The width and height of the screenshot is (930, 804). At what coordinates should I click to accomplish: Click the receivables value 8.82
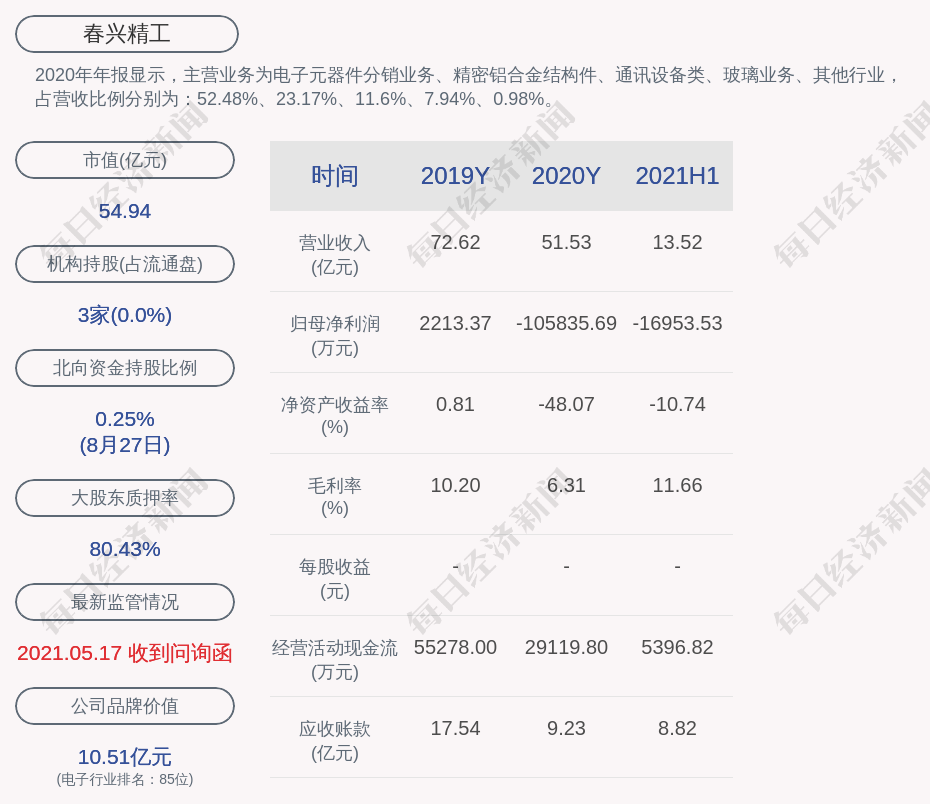(x=677, y=729)
